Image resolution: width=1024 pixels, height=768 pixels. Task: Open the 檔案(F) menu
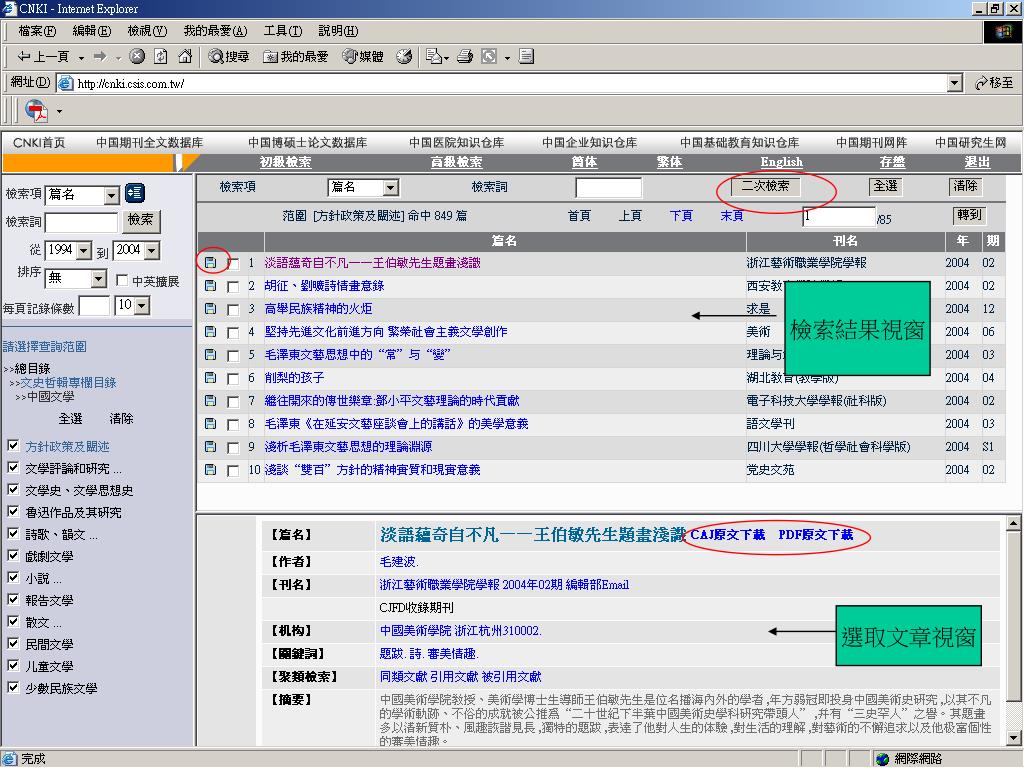click(x=37, y=31)
